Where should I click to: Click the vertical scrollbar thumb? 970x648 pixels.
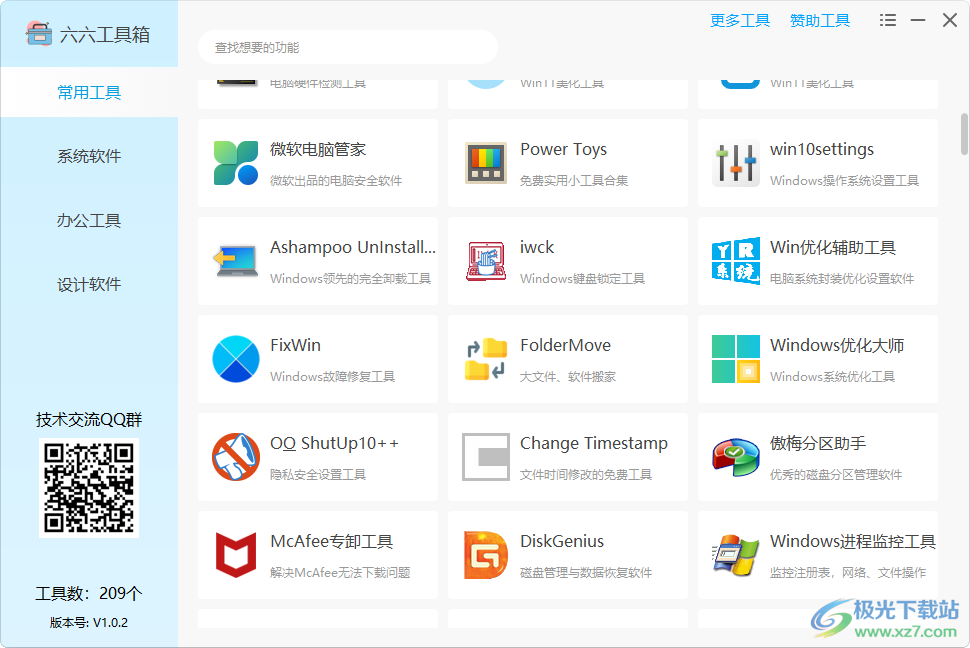click(x=964, y=134)
